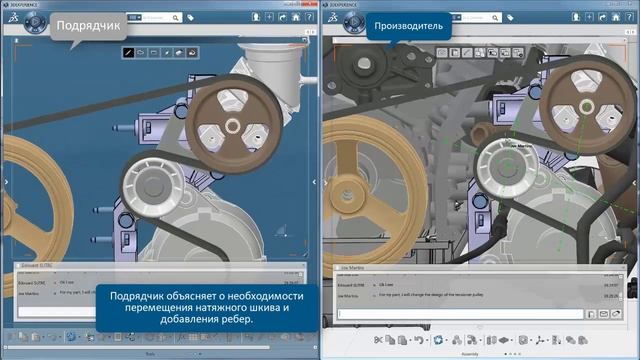Click the Assembly toolbar tab label

click(x=470, y=354)
